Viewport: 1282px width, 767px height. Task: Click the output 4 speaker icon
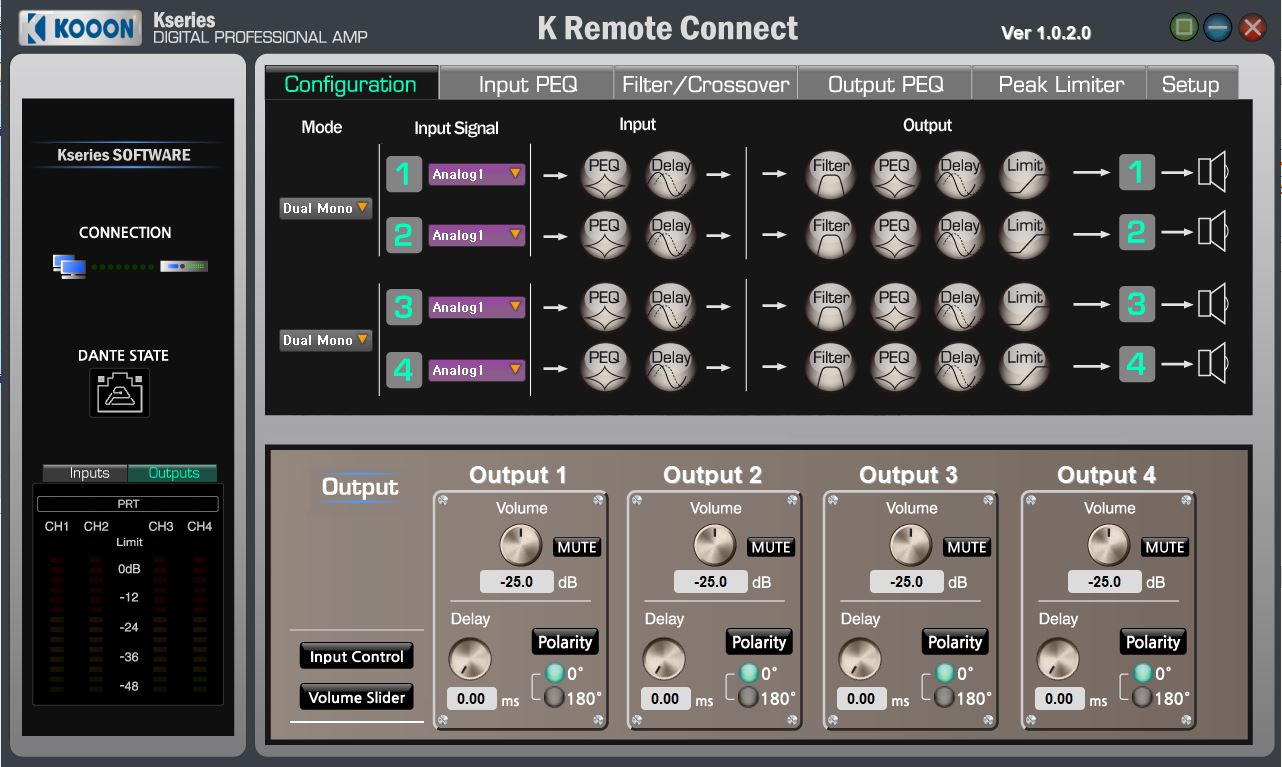tap(1211, 362)
